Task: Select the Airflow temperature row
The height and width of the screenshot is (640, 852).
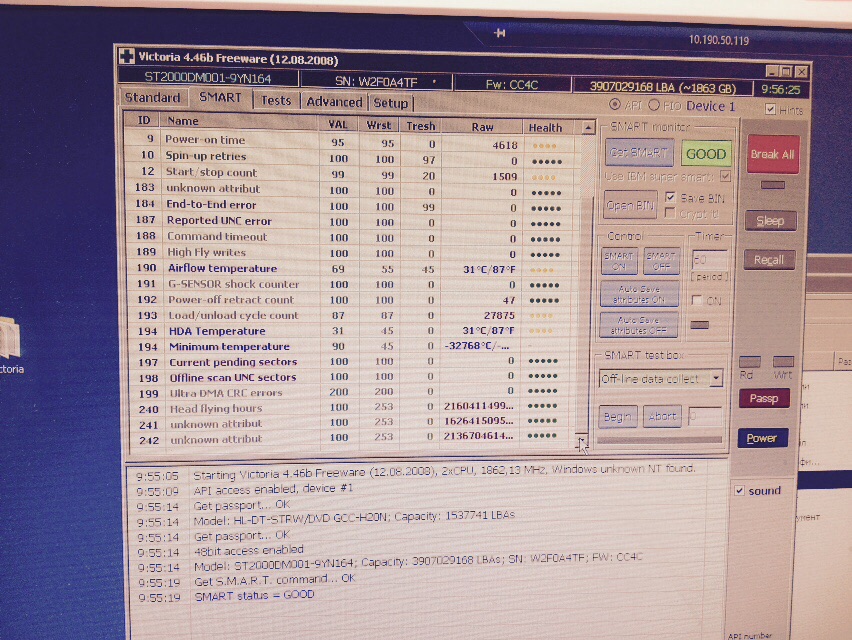Action: tap(352, 269)
